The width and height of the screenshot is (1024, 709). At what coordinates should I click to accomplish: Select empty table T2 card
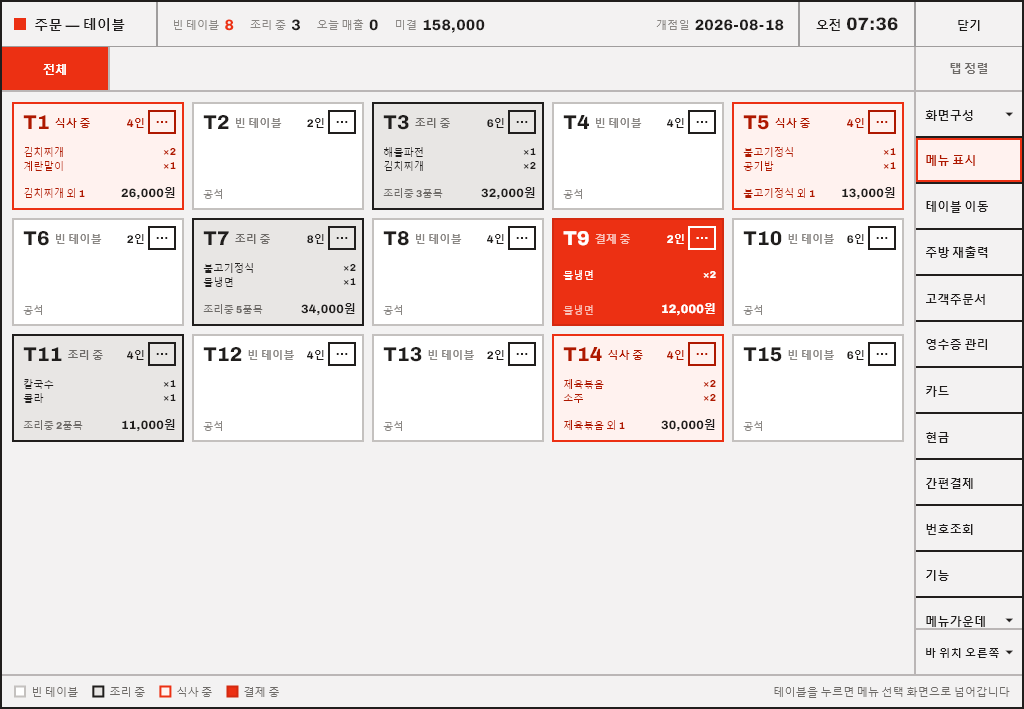tap(278, 156)
